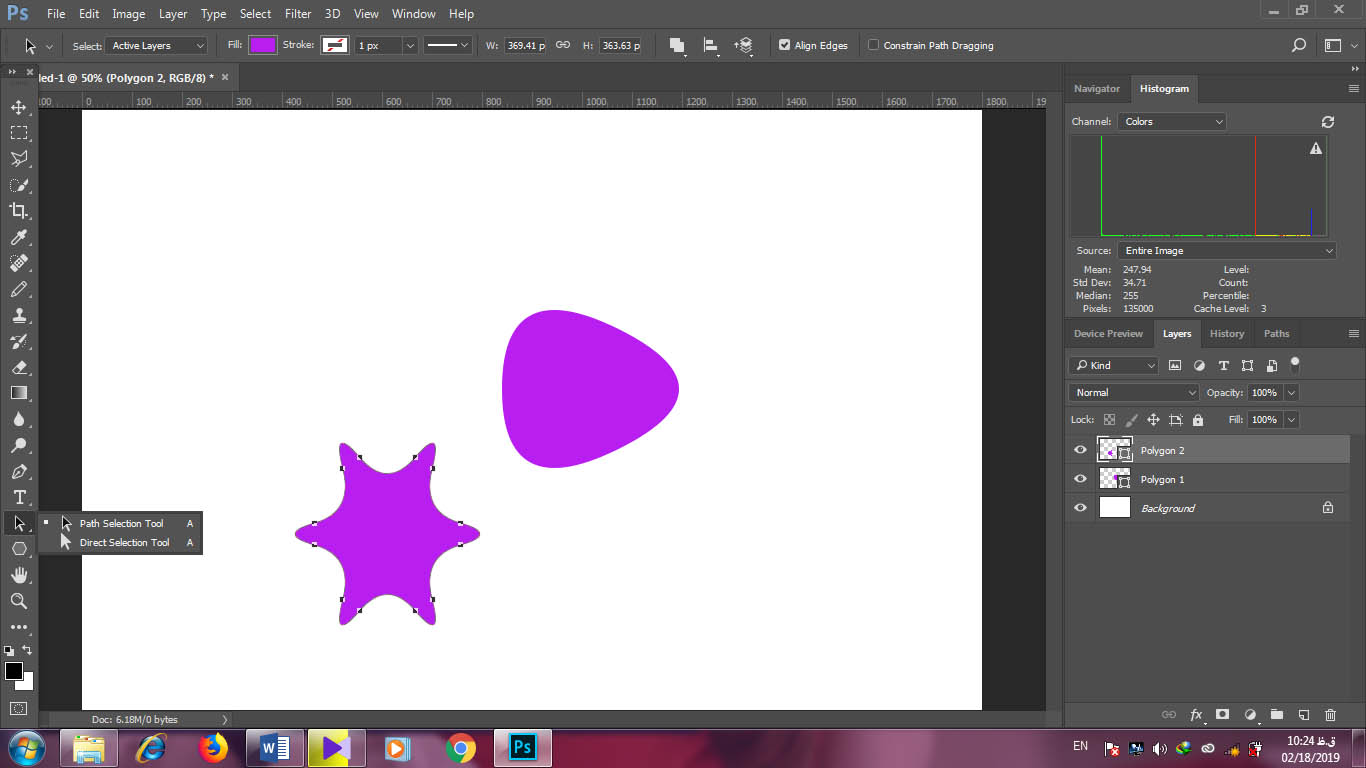Open the Search icon in options bar
This screenshot has height=768, width=1366.
1299,45
